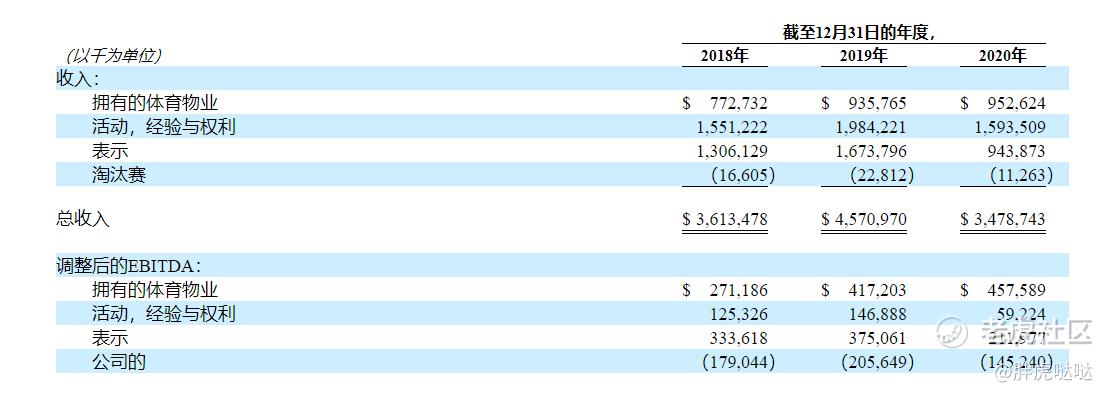Click the watermark logo icon near bottom right
Viewport: 1114px width, 397px height.
952,332
